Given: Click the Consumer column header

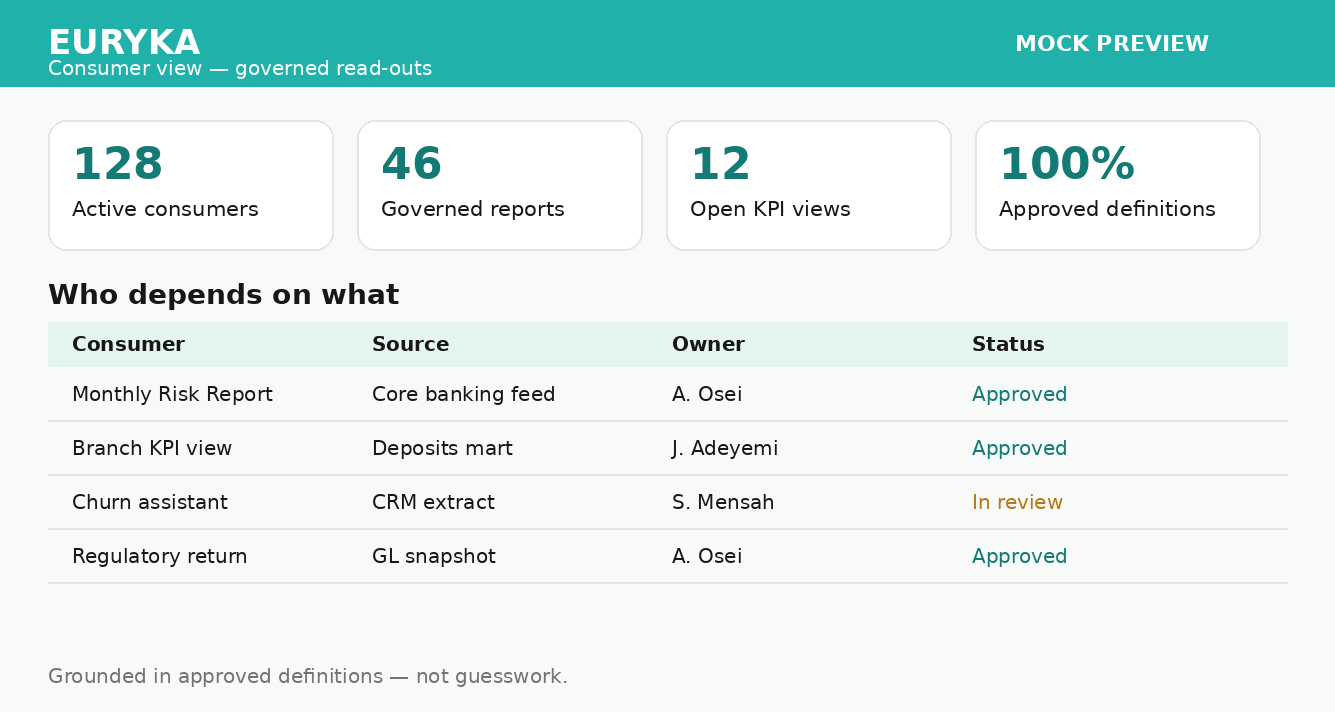Looking at the screenshot, I should click(x=128, y=344).
